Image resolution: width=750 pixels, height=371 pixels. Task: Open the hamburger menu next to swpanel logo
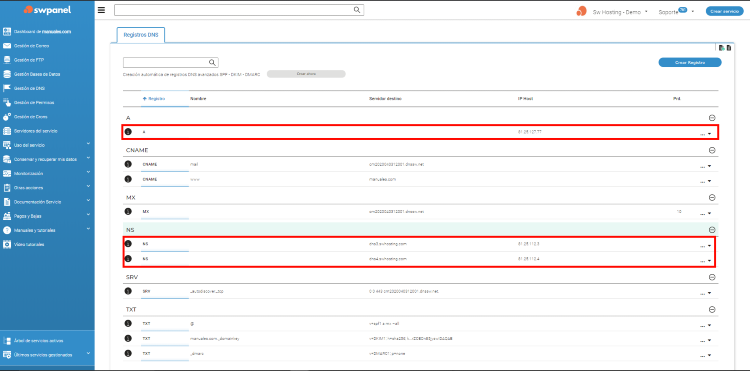coord(101,10)
